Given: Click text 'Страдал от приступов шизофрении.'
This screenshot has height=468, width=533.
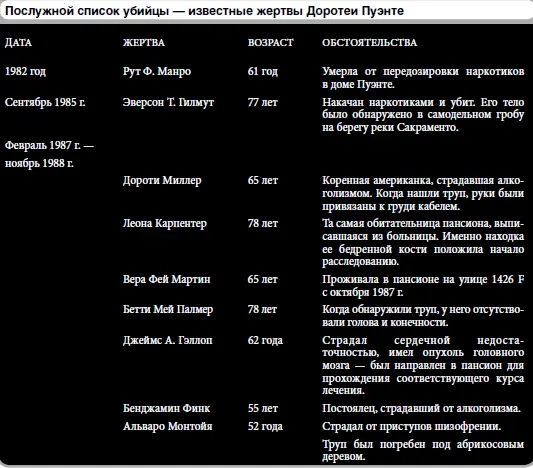Looking at the screenshot, I should coord(412,426).
